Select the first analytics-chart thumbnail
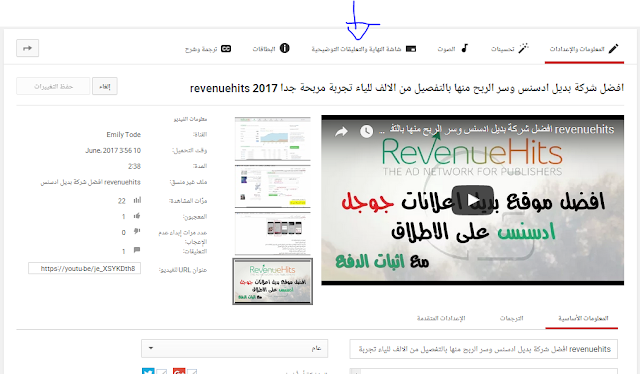This screenshot has height=374, width=640. point(273,139)
